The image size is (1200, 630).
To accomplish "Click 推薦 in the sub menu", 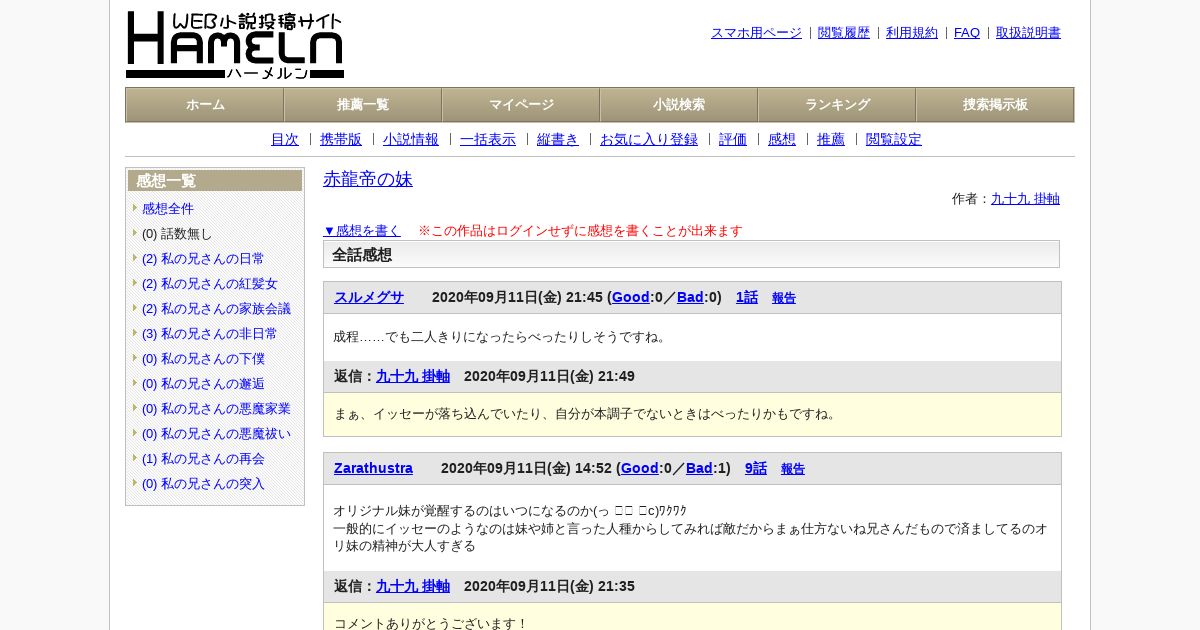I will (x=831, y=139).
